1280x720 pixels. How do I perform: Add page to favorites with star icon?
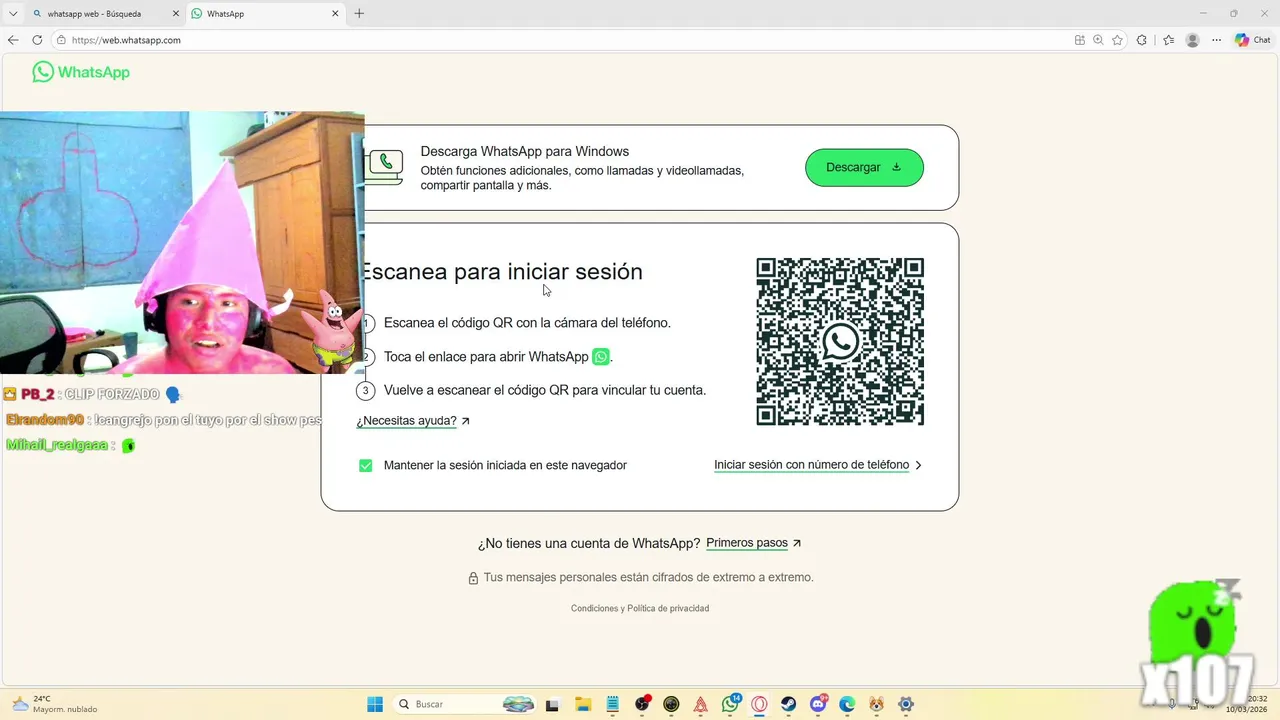point(1117,40)
